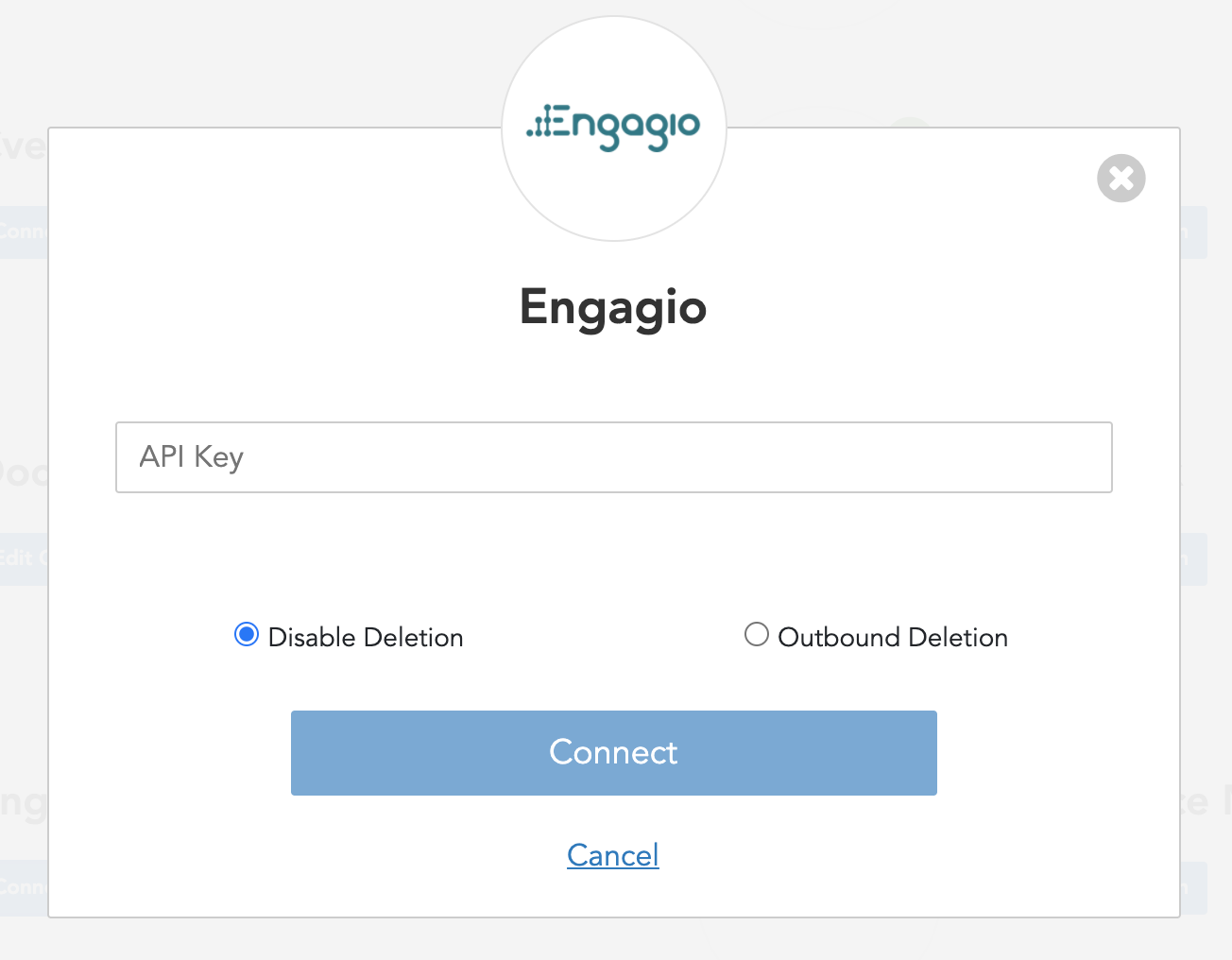The image size is (1232, 960).
Task: Click the faded top-left background card heading
Action: click(x=23, y=146)
